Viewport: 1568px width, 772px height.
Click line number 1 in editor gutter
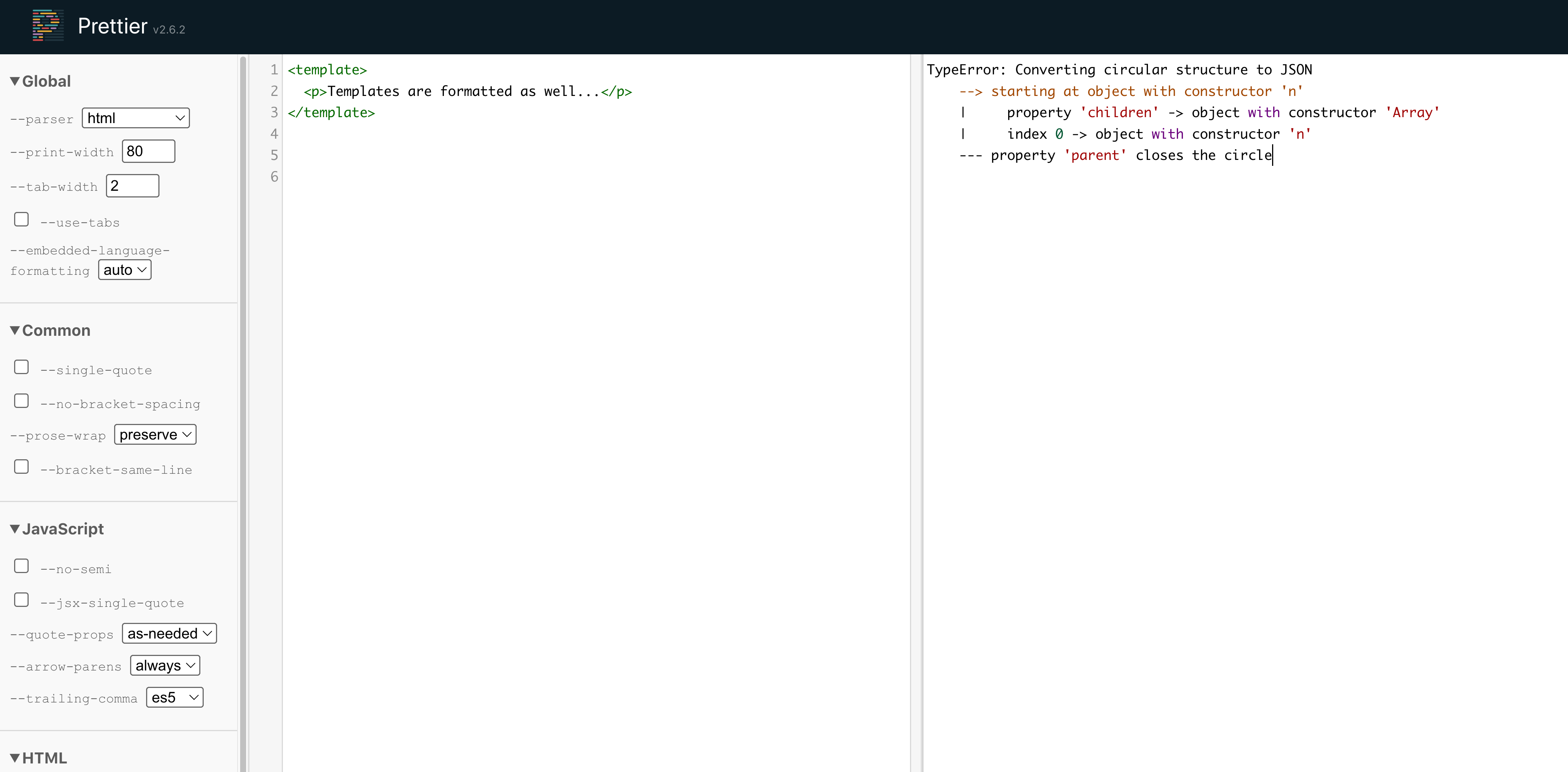coord(274,70)
